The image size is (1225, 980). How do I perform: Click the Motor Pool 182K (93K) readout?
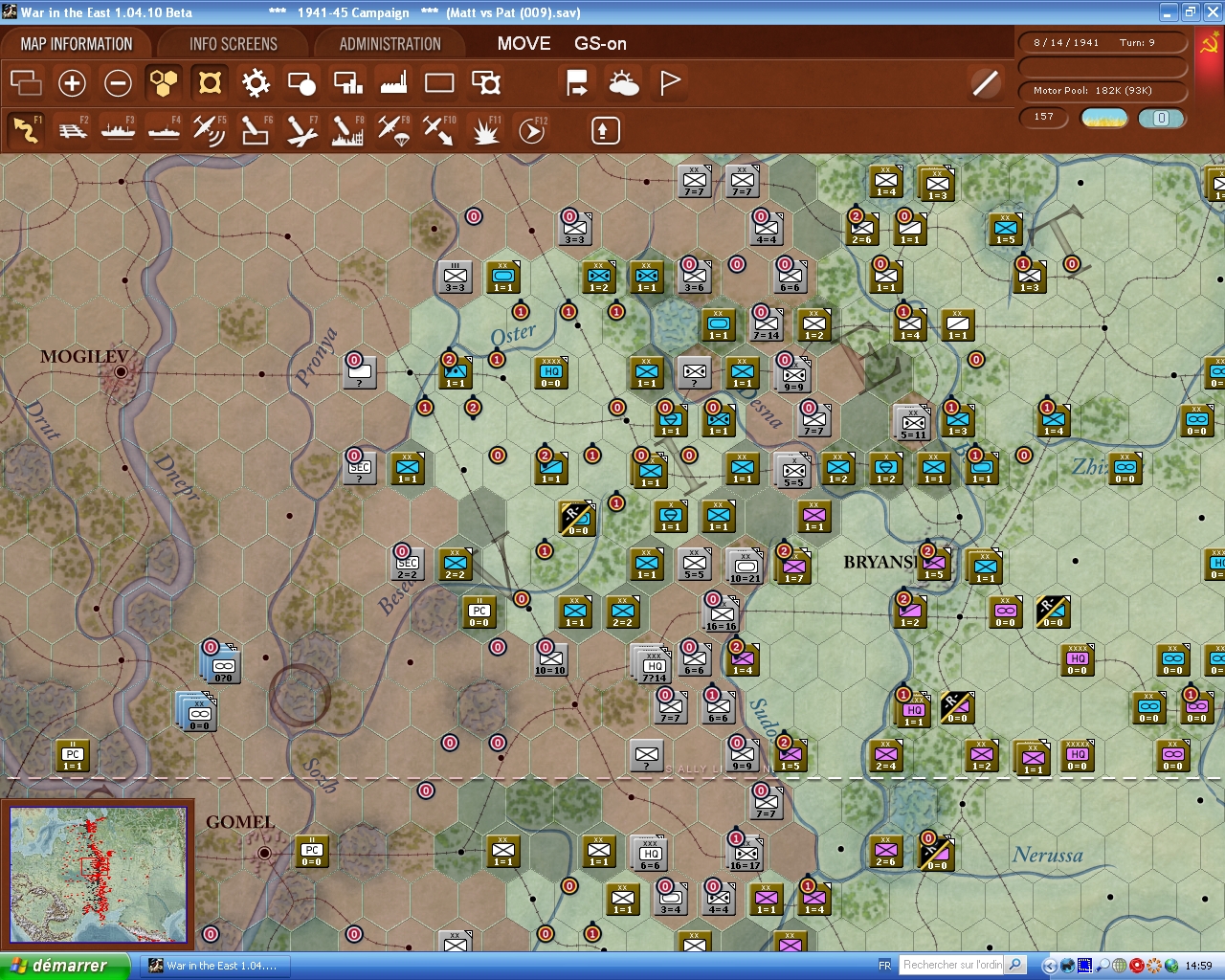(x=1103, y=91)
